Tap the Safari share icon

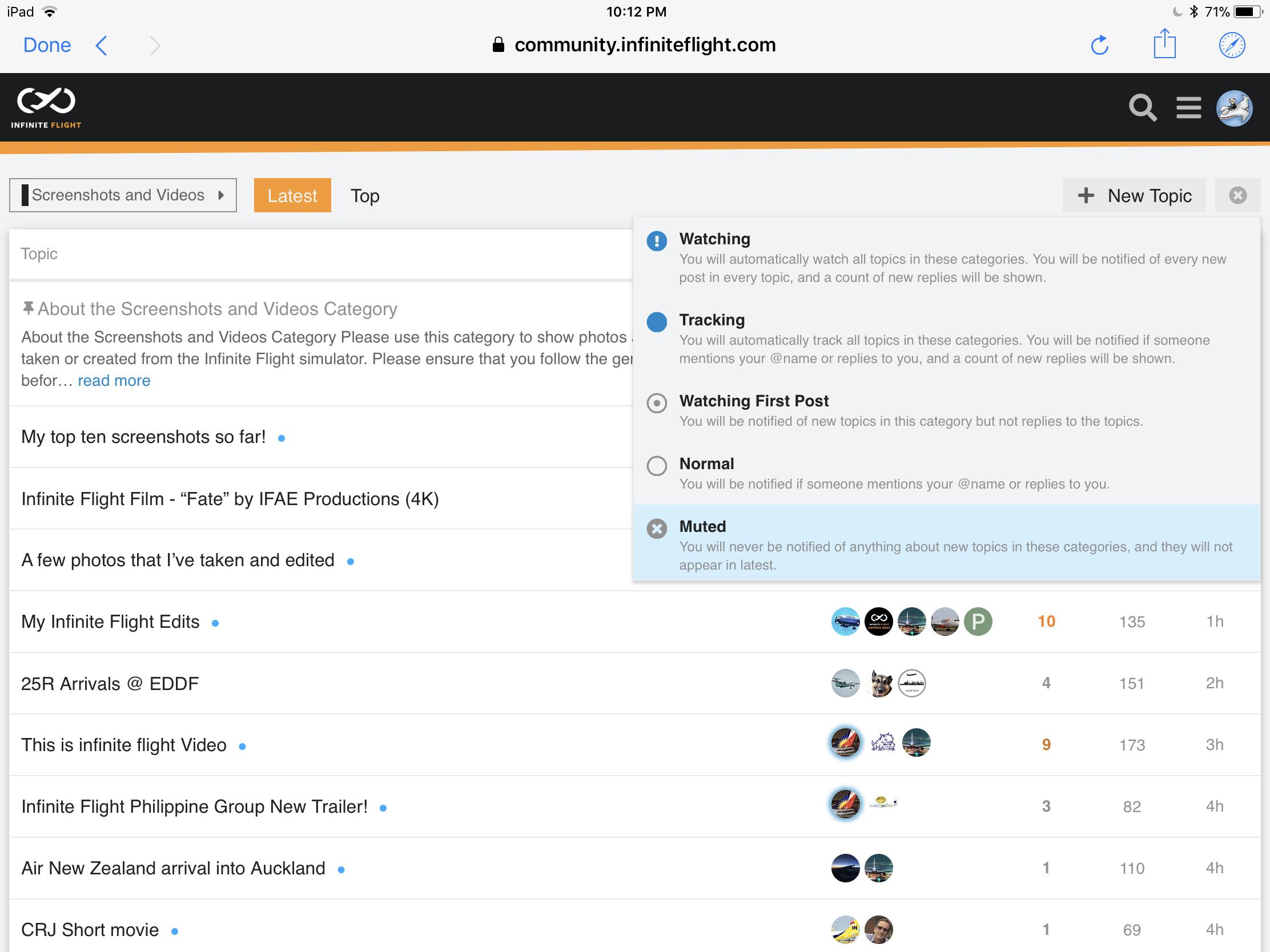click(x=1164, y=44)
